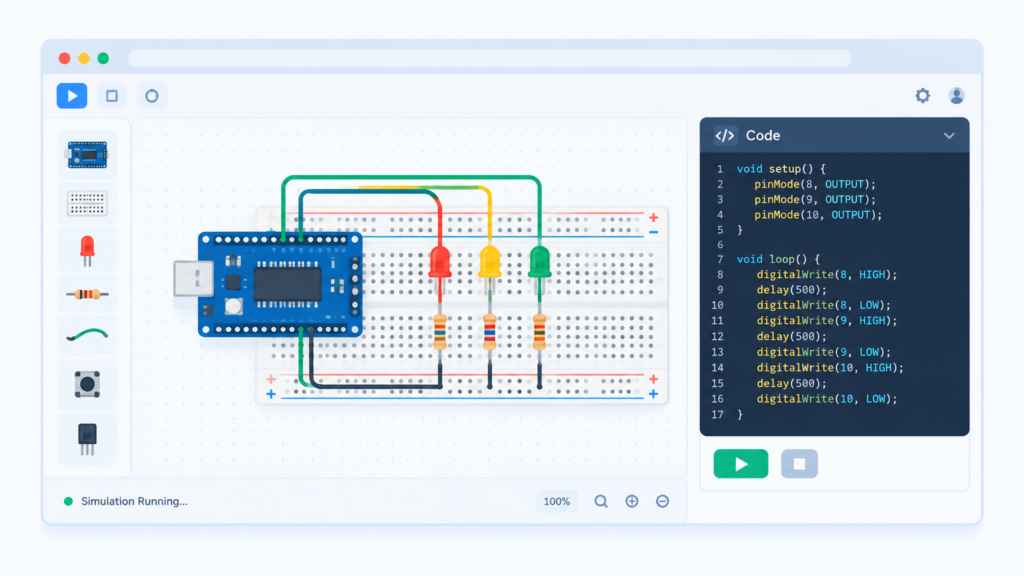Click the Code panel title
Viewport: 1024px width, 576px height.
point(763,136)
